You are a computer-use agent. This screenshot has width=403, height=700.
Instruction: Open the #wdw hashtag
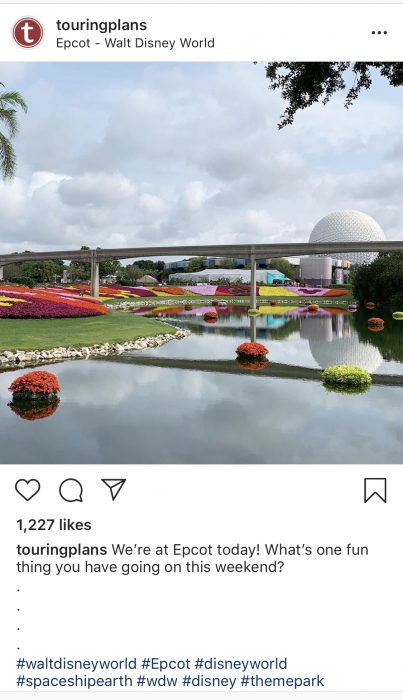point(157,682)
